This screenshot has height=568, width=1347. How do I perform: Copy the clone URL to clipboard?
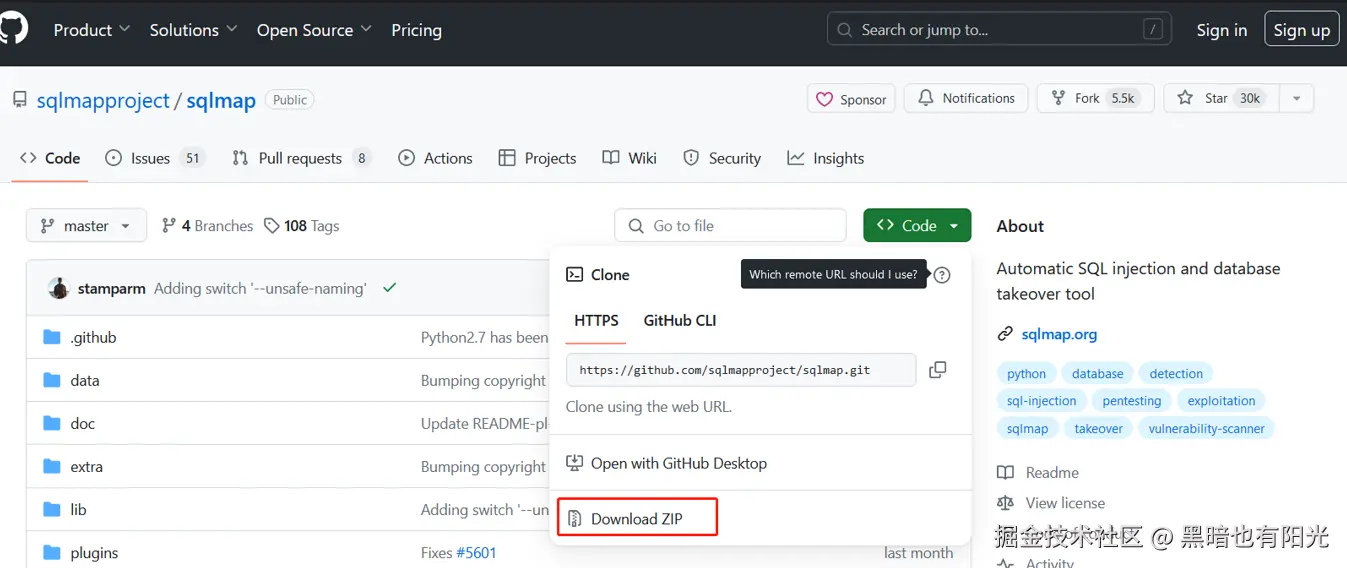pos(937,370)
